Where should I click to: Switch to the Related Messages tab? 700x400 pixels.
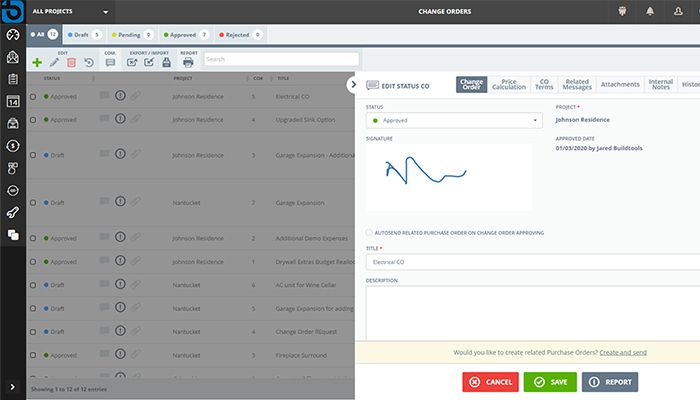coord(577,84)
